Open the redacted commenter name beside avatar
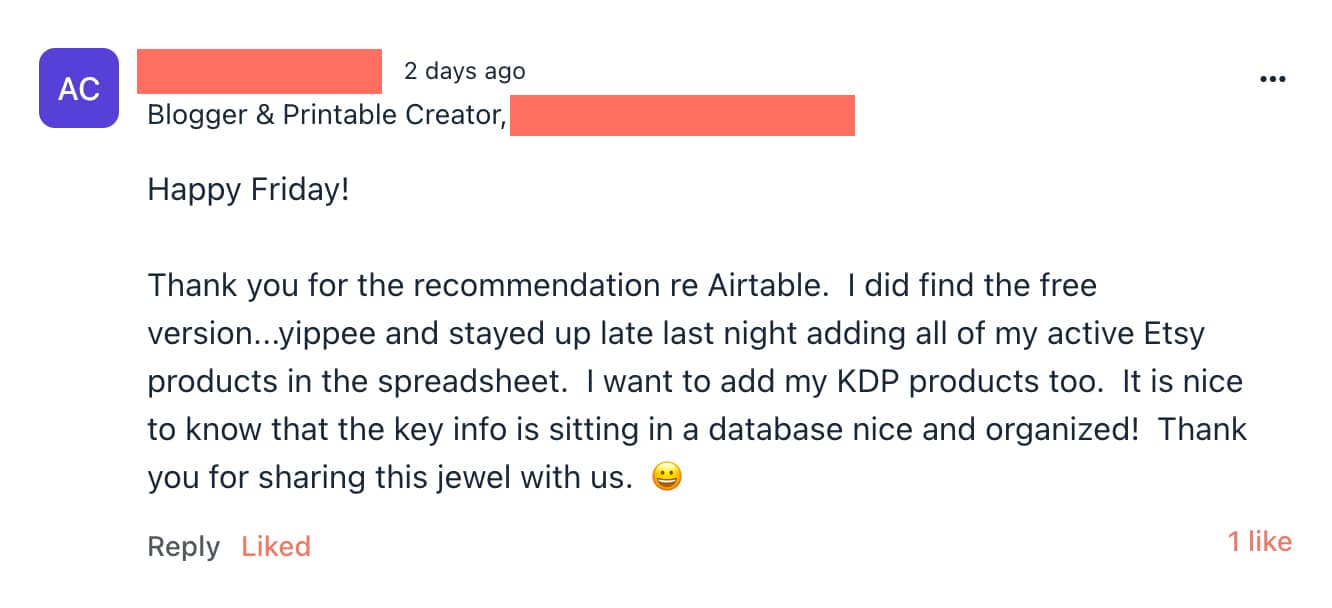Viewport: 1332px width, 608px height. pos(259,70)
